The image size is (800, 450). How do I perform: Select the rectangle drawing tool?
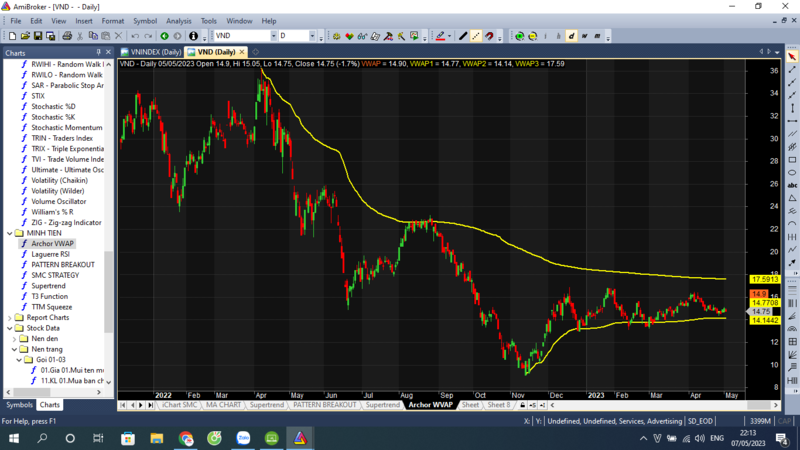click(x=792, y=160)
